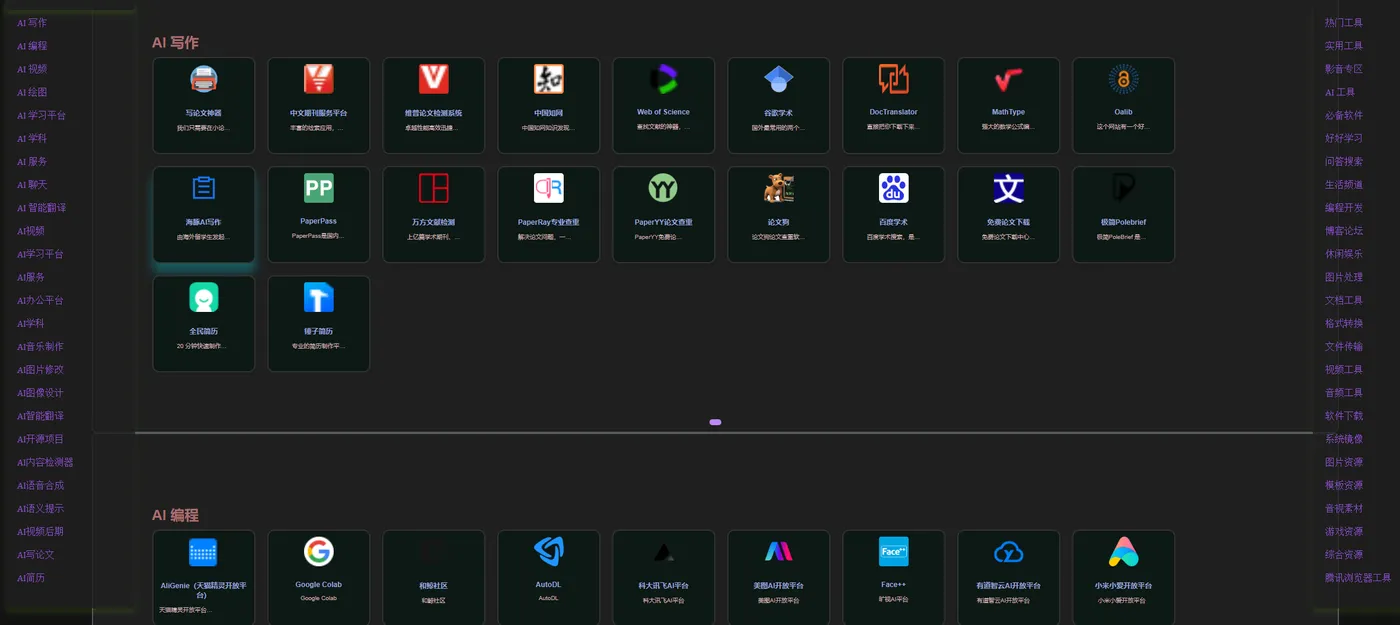The image size is (1400, 625).
Task: Open the DocTranslator orange icon
Action: (x=894, y=79)
